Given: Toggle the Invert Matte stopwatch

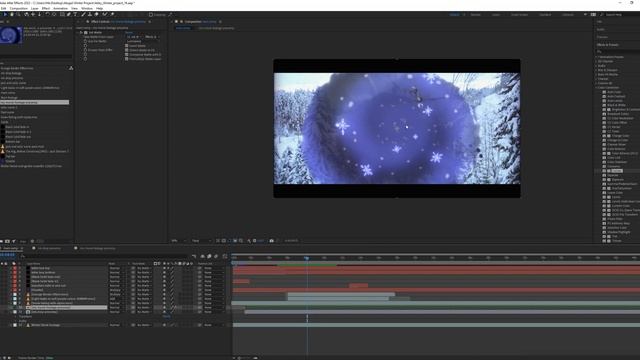Looking at the screenshot, I should pos(85,46).
